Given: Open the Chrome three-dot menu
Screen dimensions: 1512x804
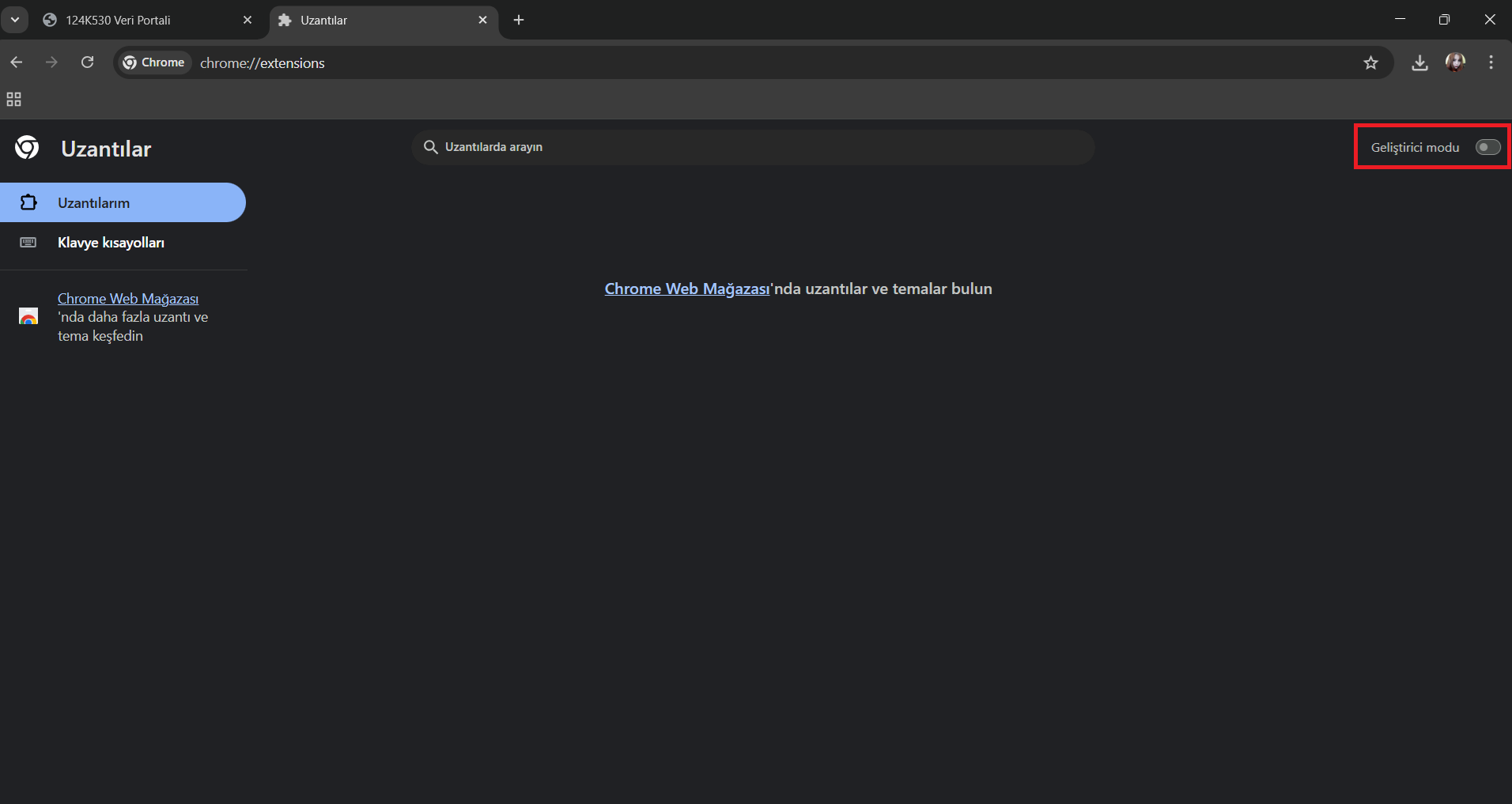Looking at the screenshot, I should pos(1491,62).
